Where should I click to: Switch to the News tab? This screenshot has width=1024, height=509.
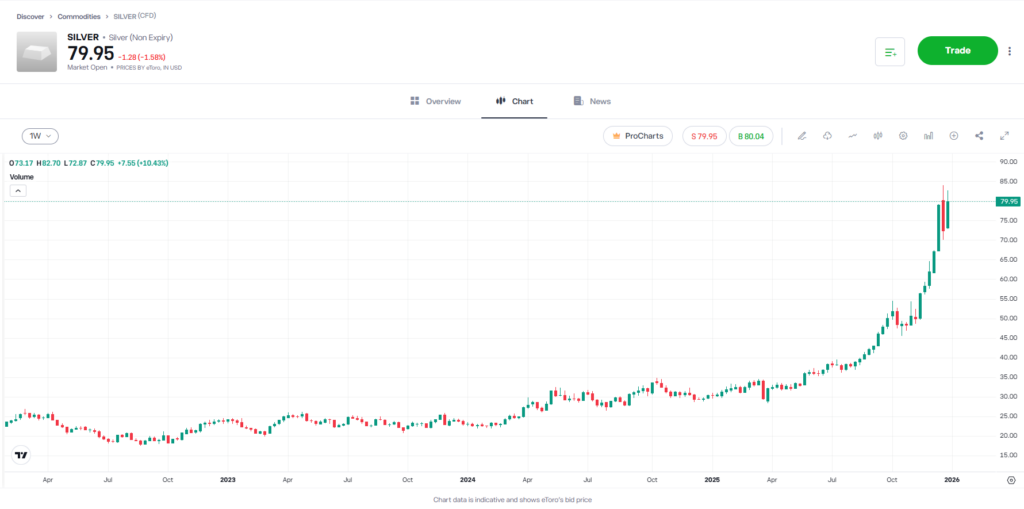tap(592, 101)
